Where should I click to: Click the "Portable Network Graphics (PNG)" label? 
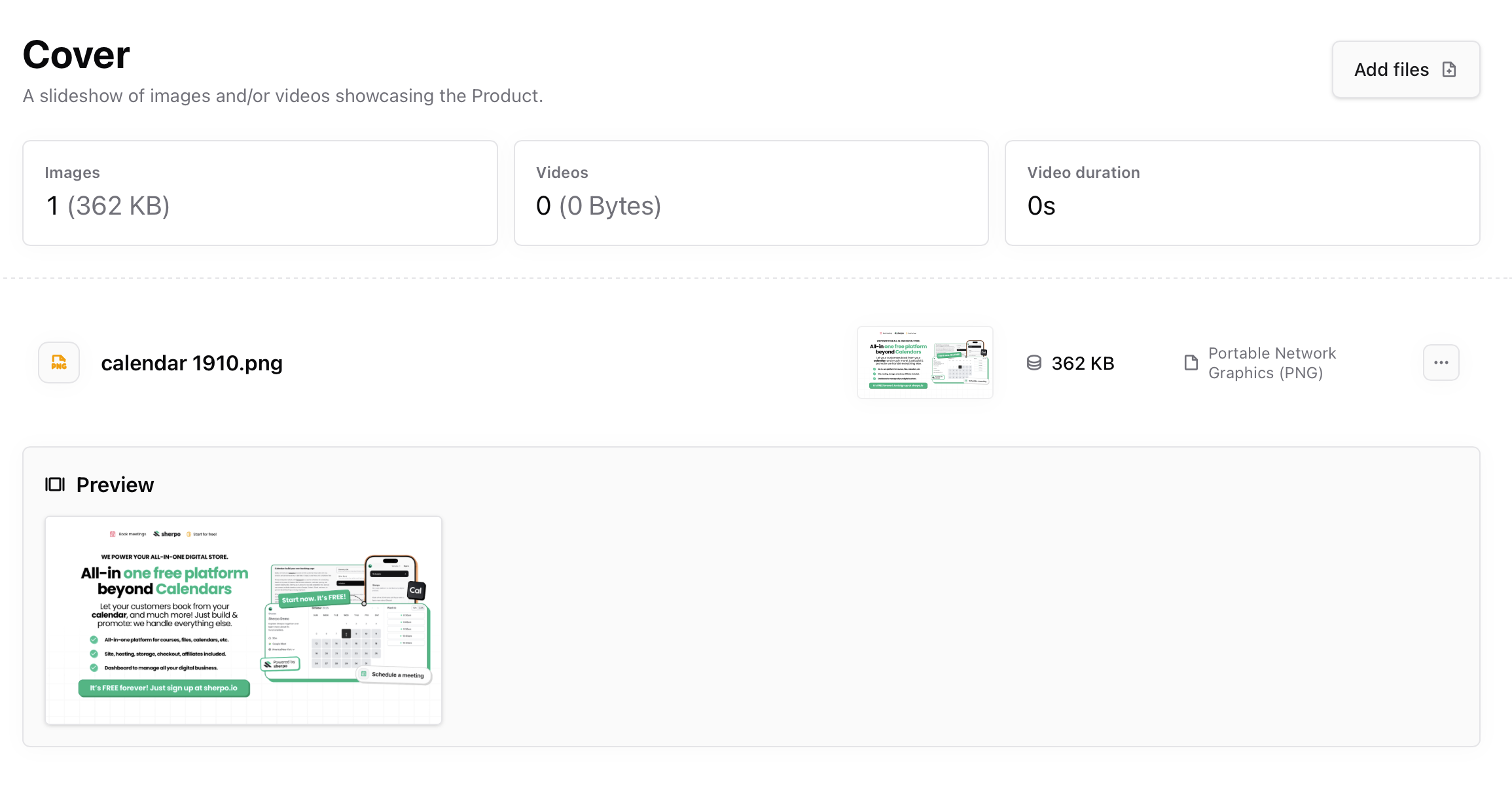tap(1272, 363)
